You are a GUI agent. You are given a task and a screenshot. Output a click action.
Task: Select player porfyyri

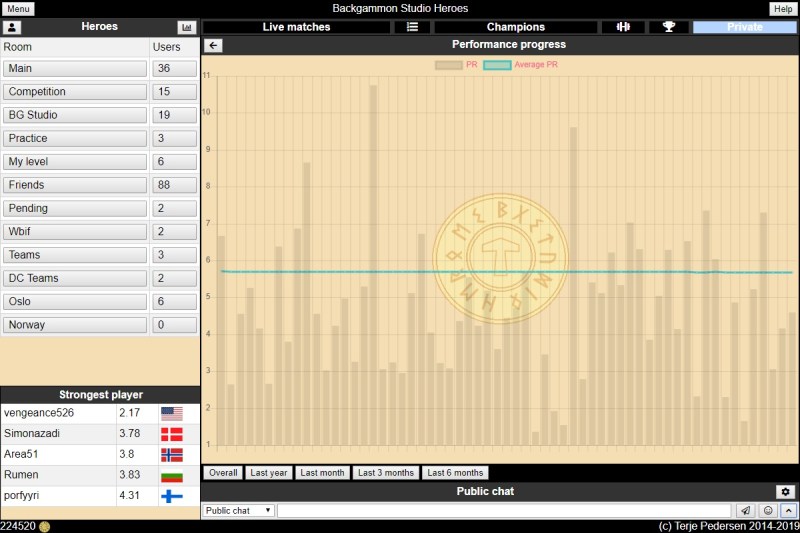coord(21,496)
